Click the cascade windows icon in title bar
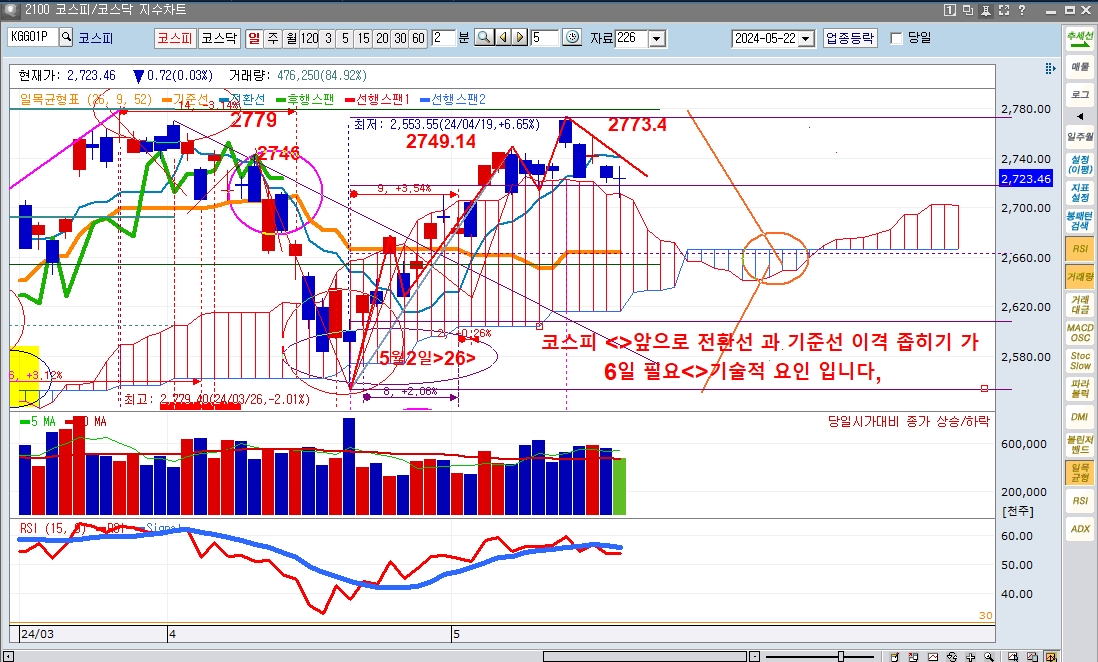The width and height of the screenshot is (1098, 662). [x=968, y=10]
